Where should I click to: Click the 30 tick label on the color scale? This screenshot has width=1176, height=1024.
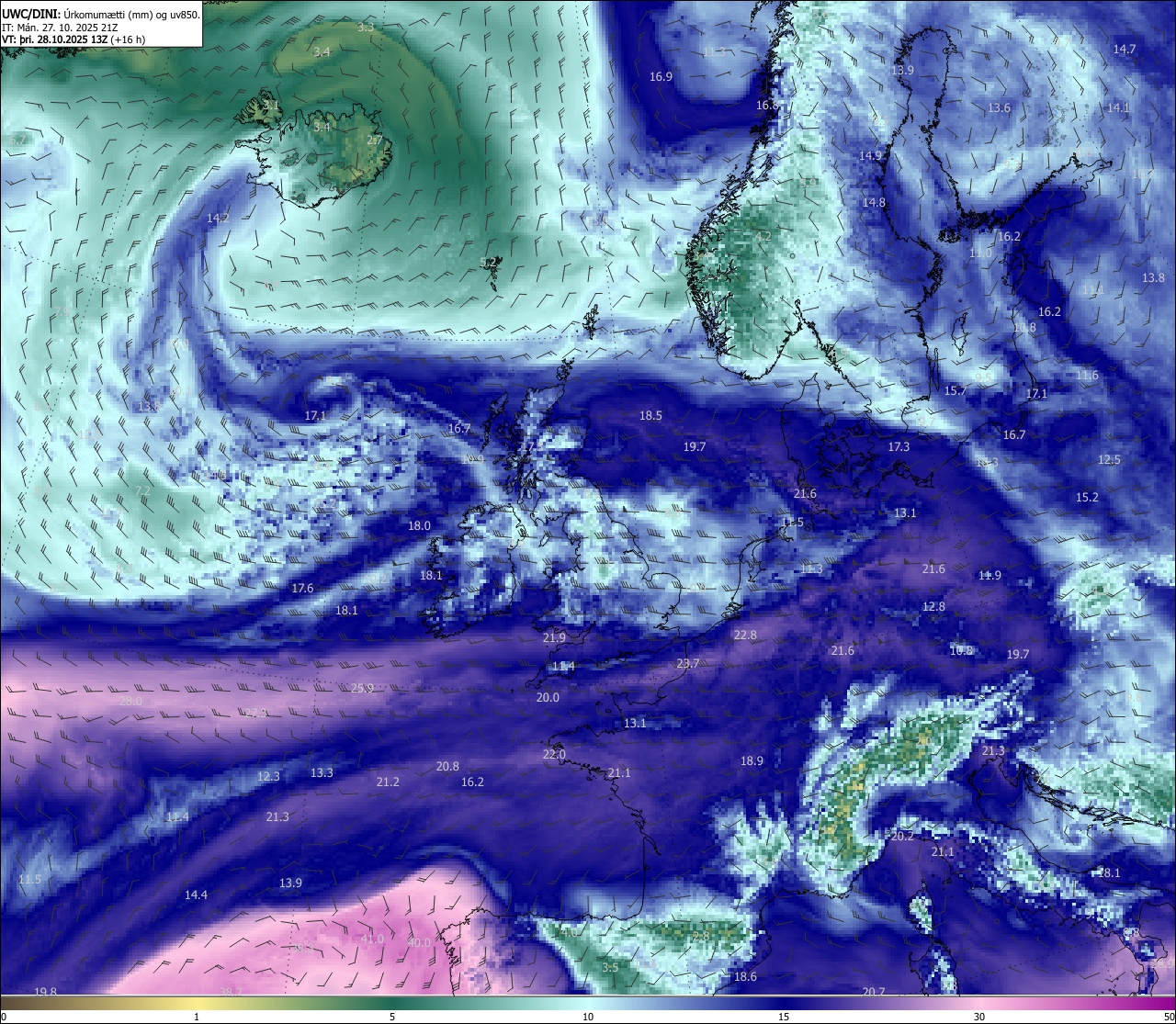pos(979,1017)
